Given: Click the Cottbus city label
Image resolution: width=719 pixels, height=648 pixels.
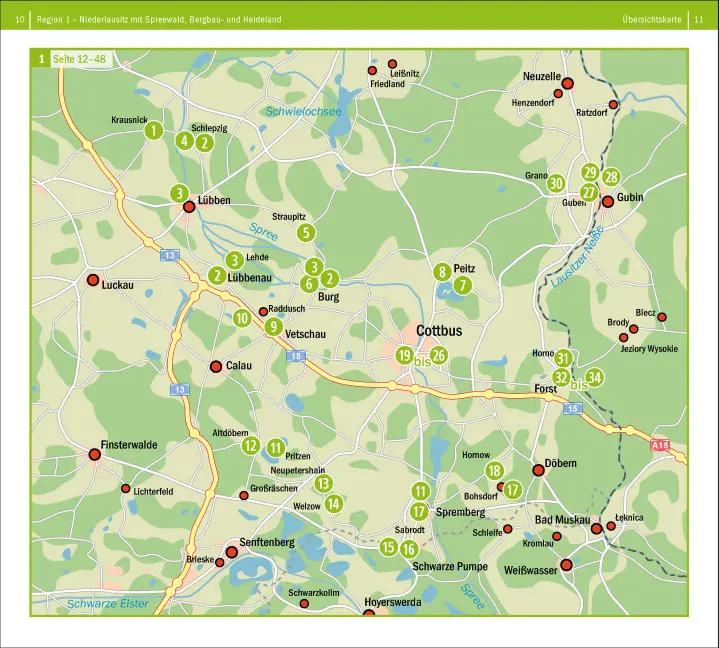Looking at the screenshot, I should click(439, 331).
